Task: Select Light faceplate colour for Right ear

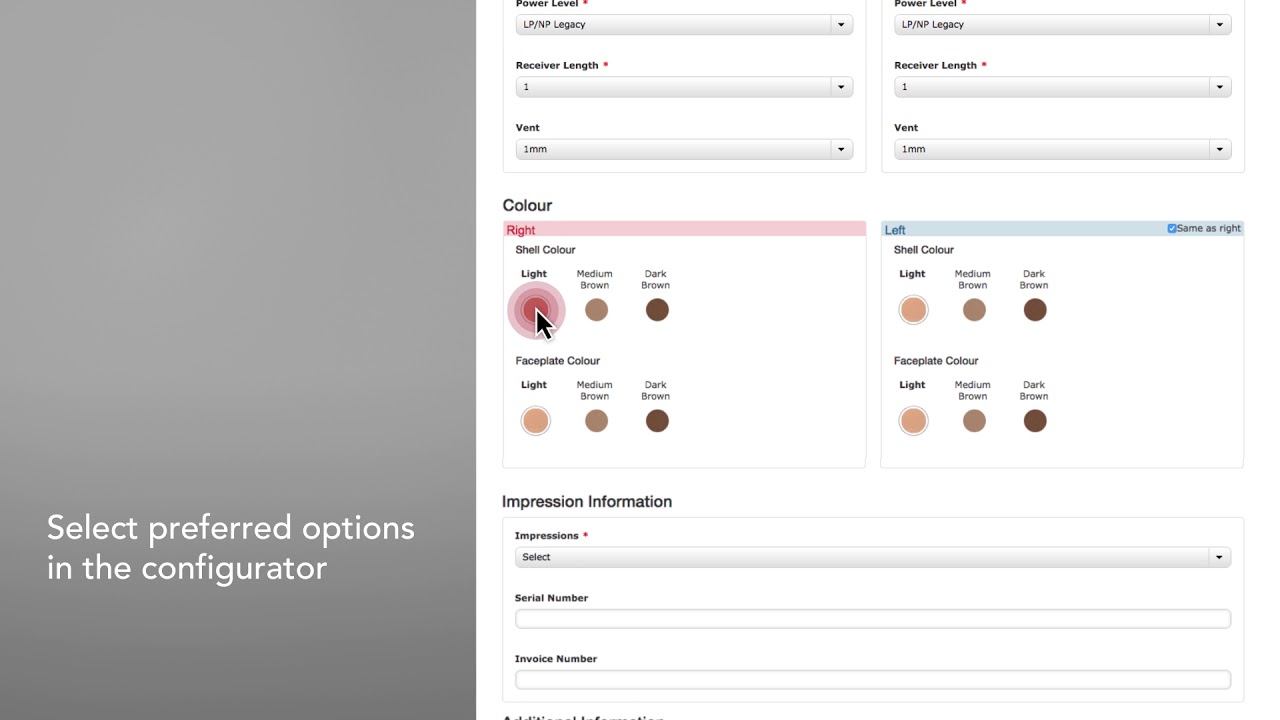Action: tap(536, 421)
